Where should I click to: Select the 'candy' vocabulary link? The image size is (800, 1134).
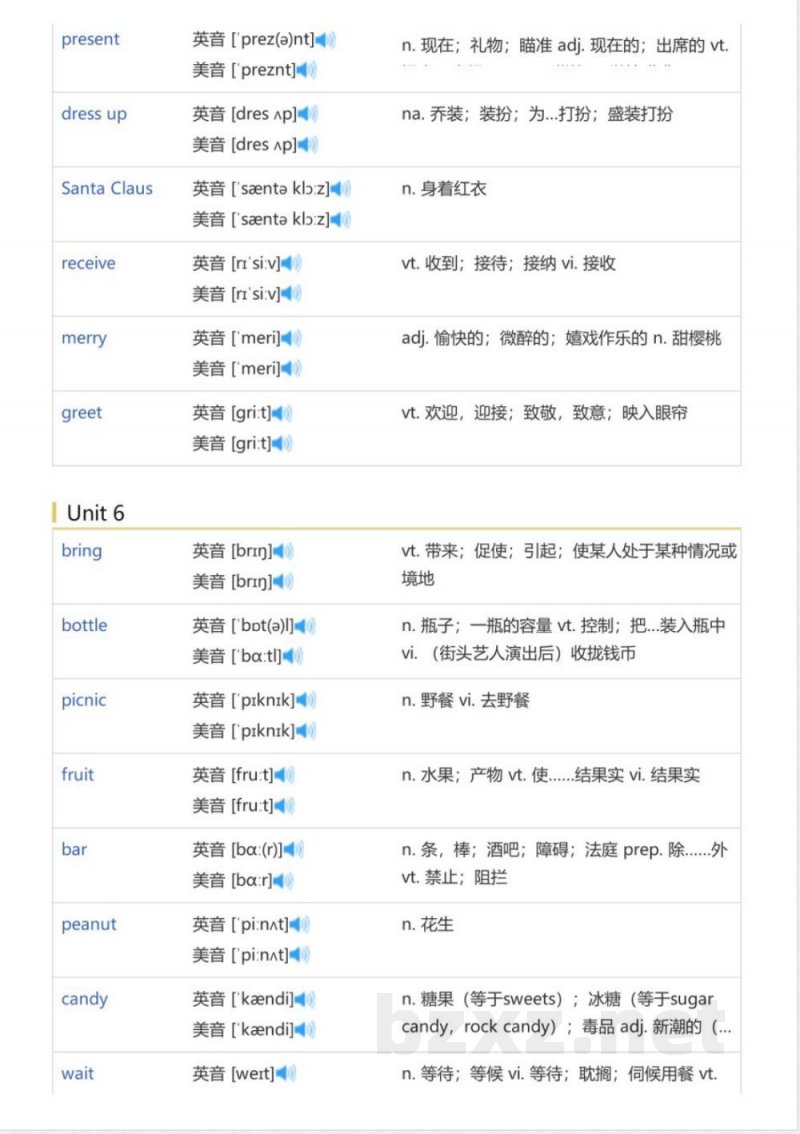pos(84,999)
